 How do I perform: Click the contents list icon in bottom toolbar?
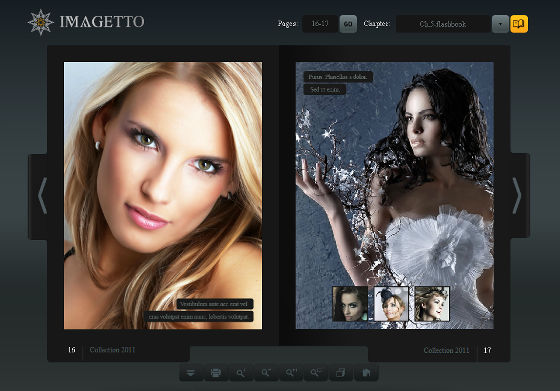(x=191, y=373)
